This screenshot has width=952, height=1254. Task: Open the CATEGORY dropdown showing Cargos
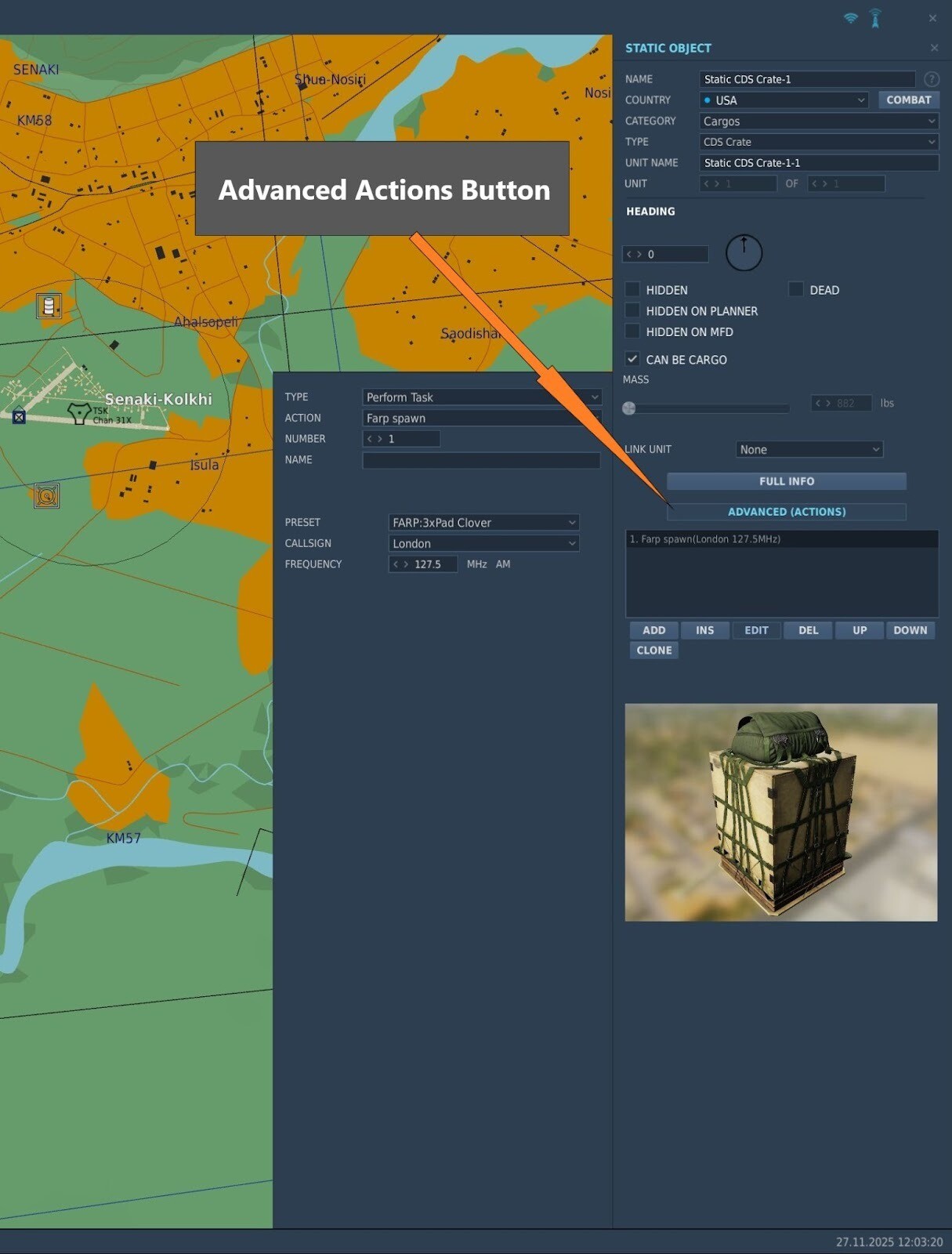819,121
